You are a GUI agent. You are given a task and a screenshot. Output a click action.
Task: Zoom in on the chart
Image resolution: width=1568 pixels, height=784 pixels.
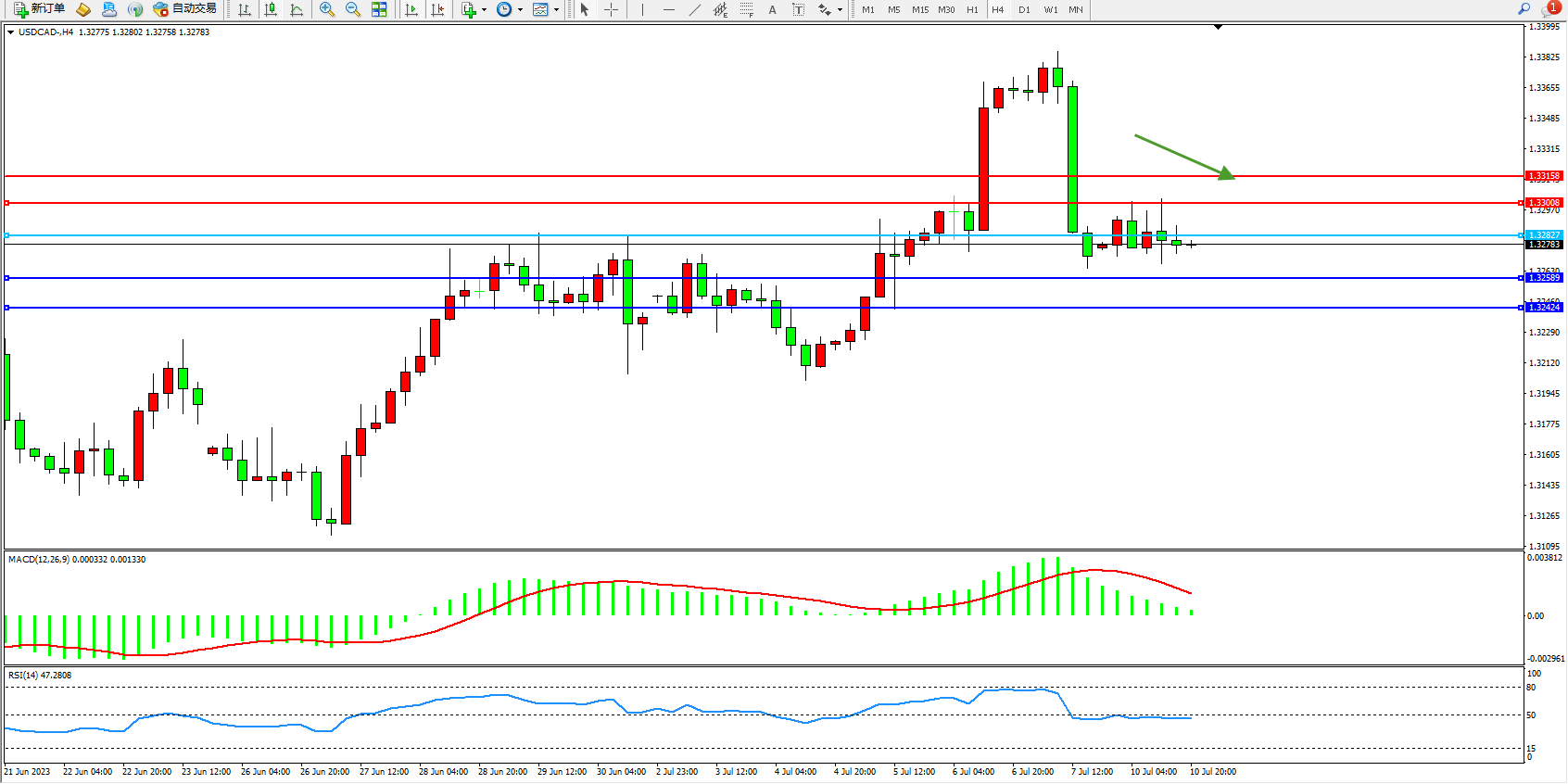pos(326,9)
